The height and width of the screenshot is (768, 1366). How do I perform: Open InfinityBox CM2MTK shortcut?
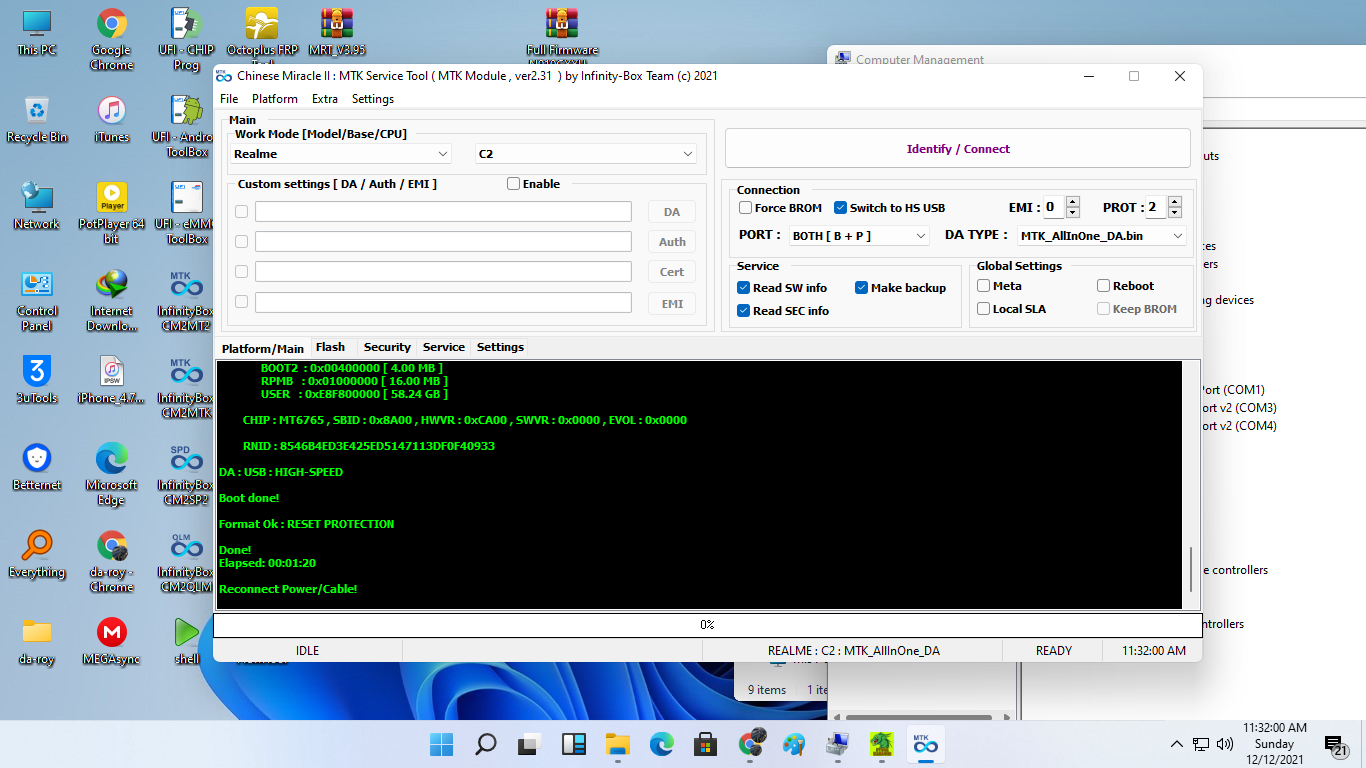tap(186, 388)
